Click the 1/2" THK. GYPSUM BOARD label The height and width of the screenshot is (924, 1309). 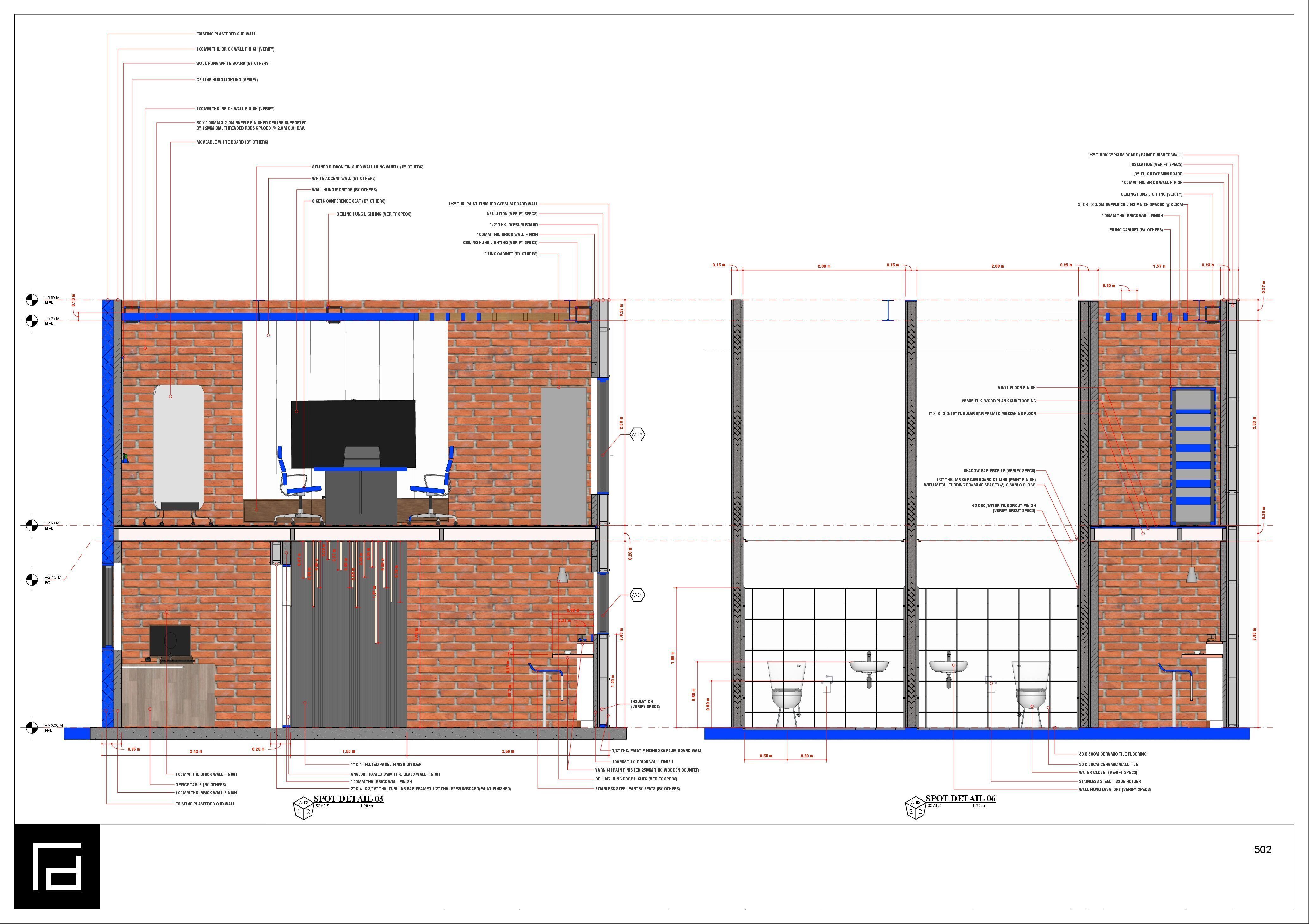click(514, 225)
